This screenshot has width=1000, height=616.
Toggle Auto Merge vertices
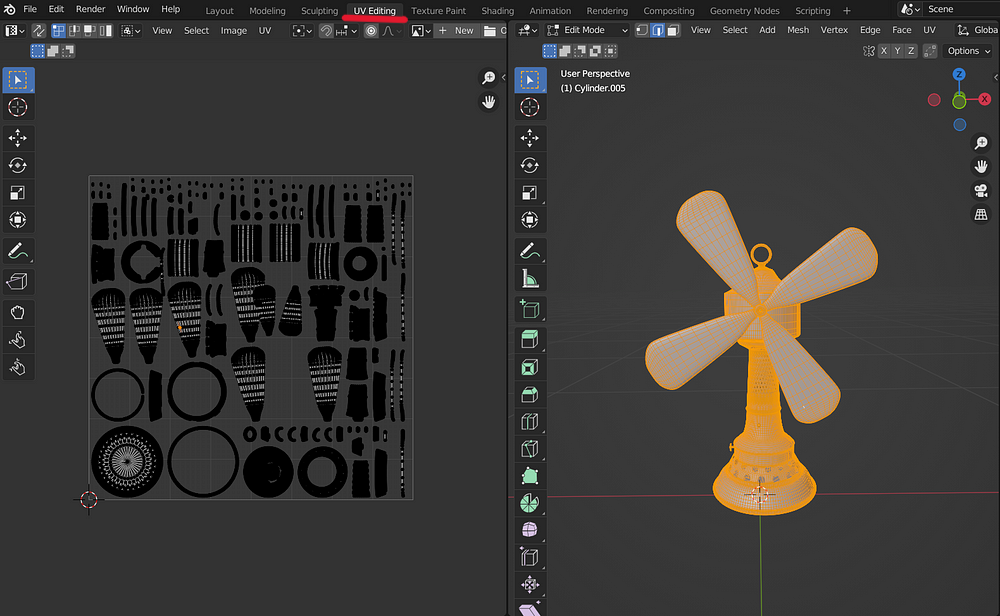[930, 51]
